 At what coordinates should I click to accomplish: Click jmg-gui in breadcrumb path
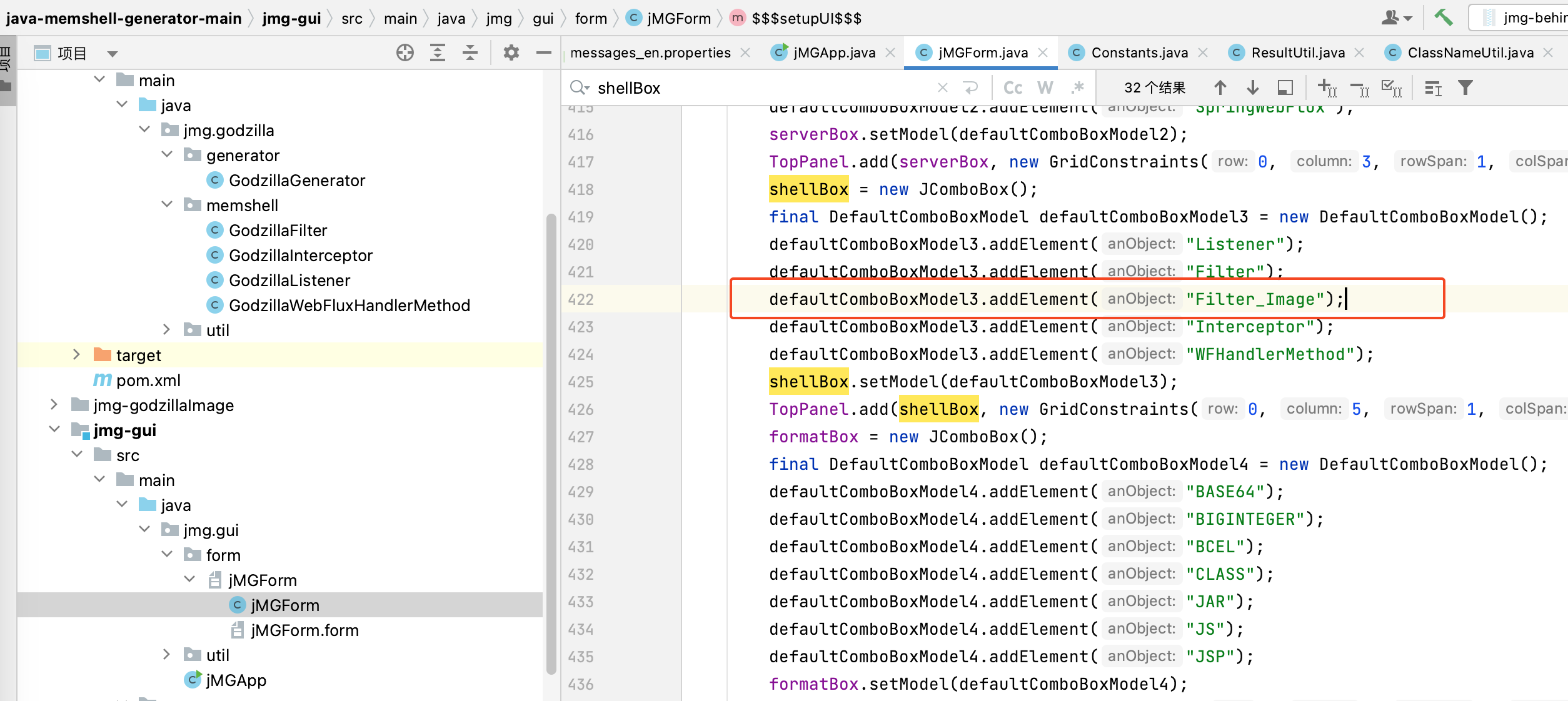click(291, 18)
